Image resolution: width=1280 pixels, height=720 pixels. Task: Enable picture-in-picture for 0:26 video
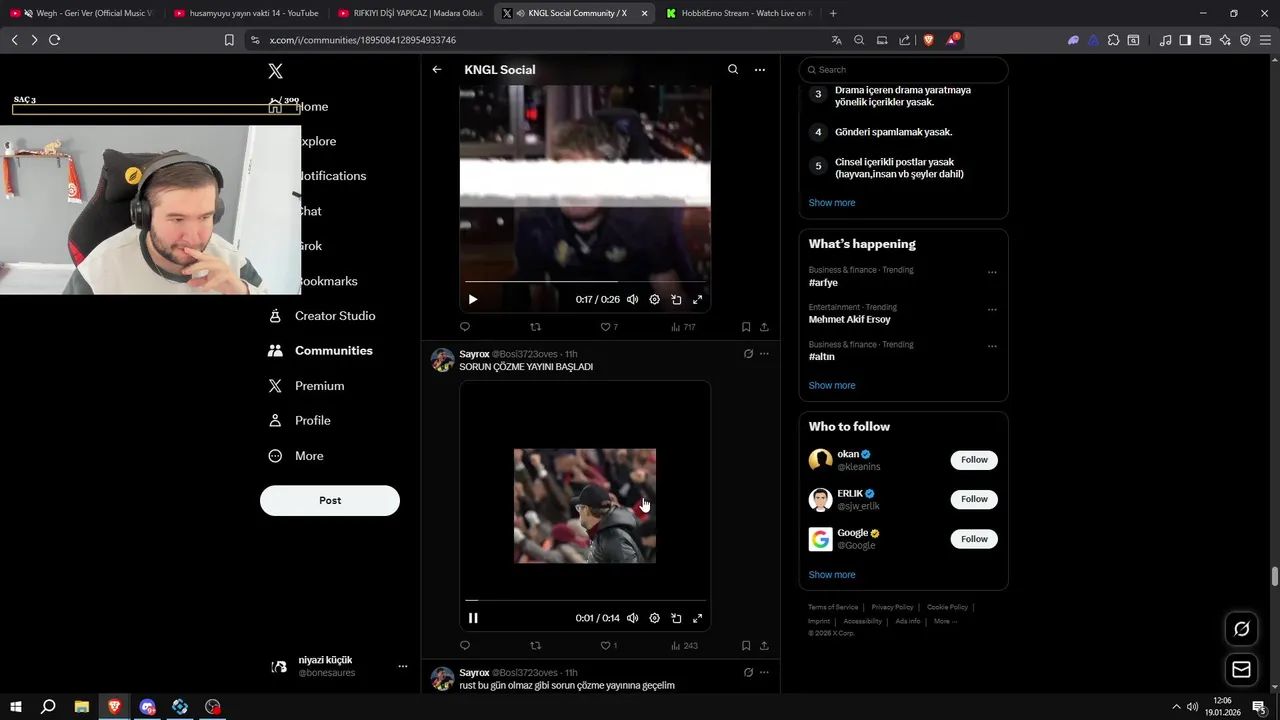coord(676,299)
